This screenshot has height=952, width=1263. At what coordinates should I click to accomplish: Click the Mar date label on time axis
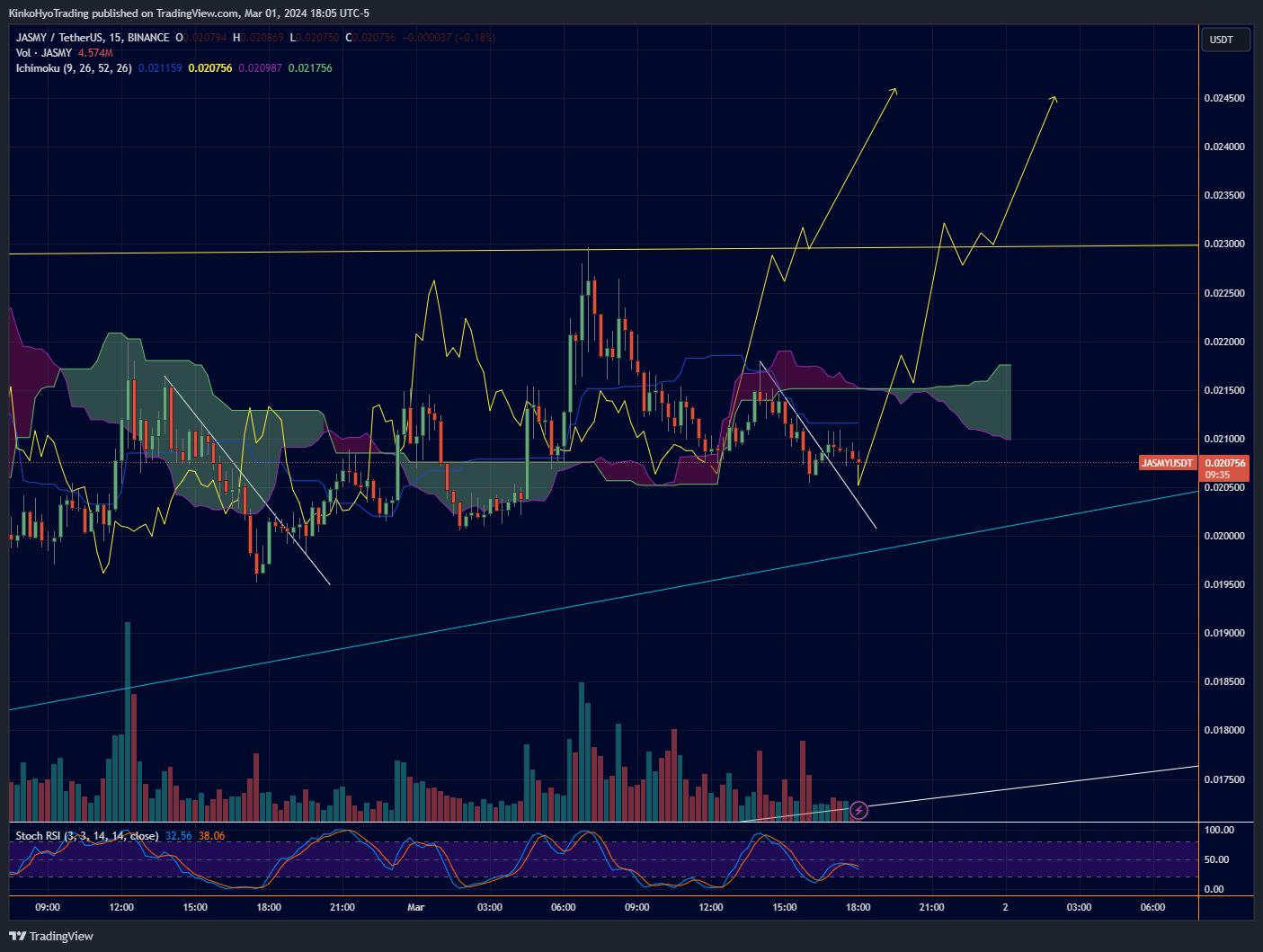tap(415, 907)
